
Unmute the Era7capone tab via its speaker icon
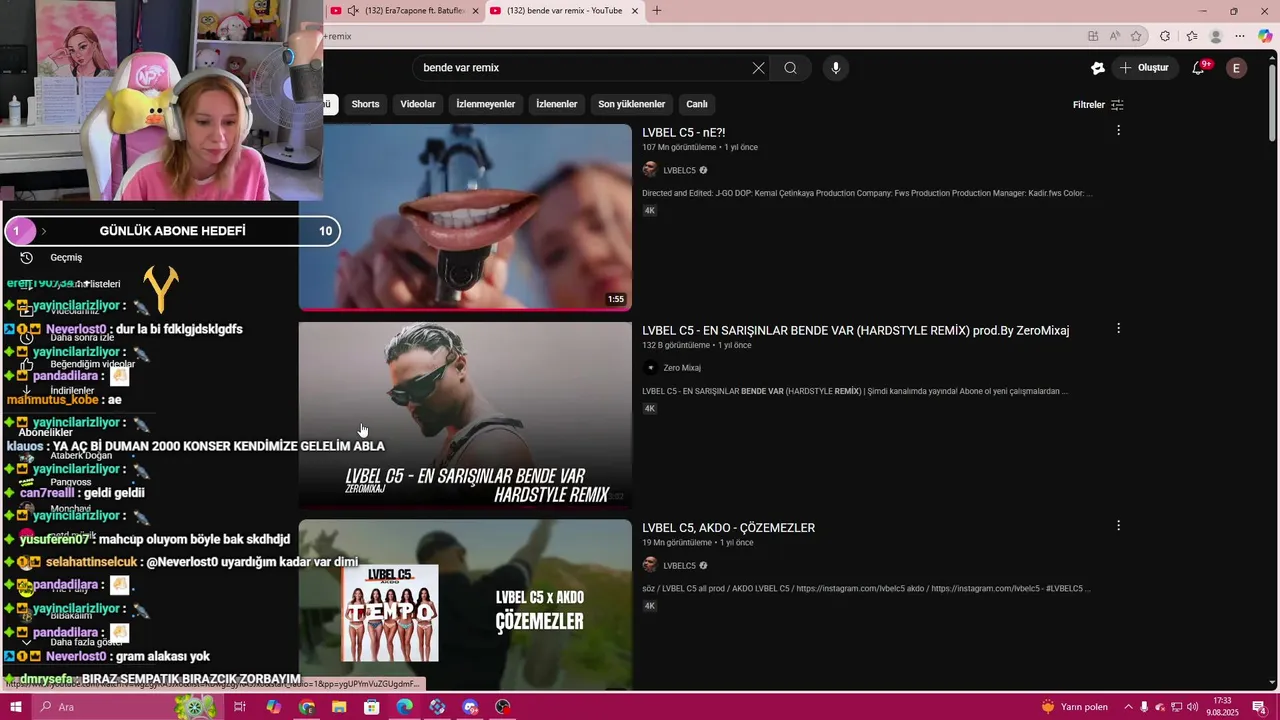[353, 11]
